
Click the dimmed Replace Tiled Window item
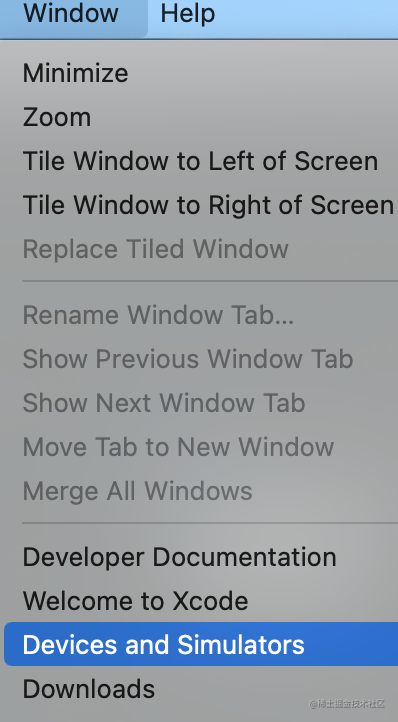(201, 249)
